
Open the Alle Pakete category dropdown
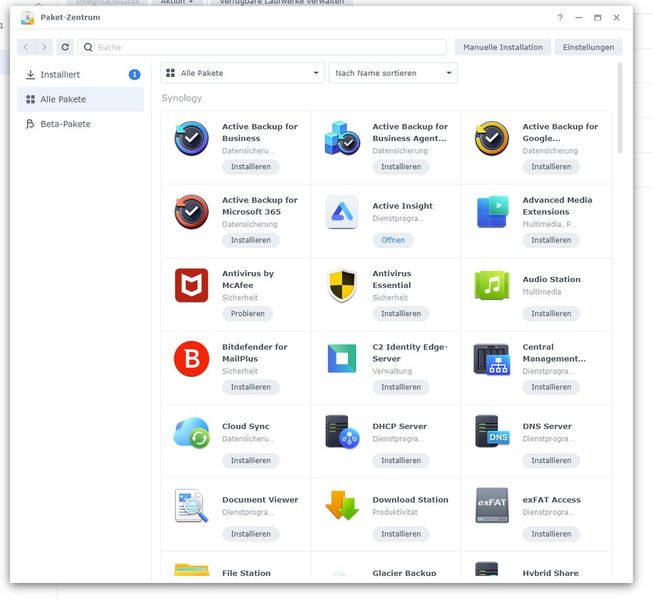(x=242, y=73)
